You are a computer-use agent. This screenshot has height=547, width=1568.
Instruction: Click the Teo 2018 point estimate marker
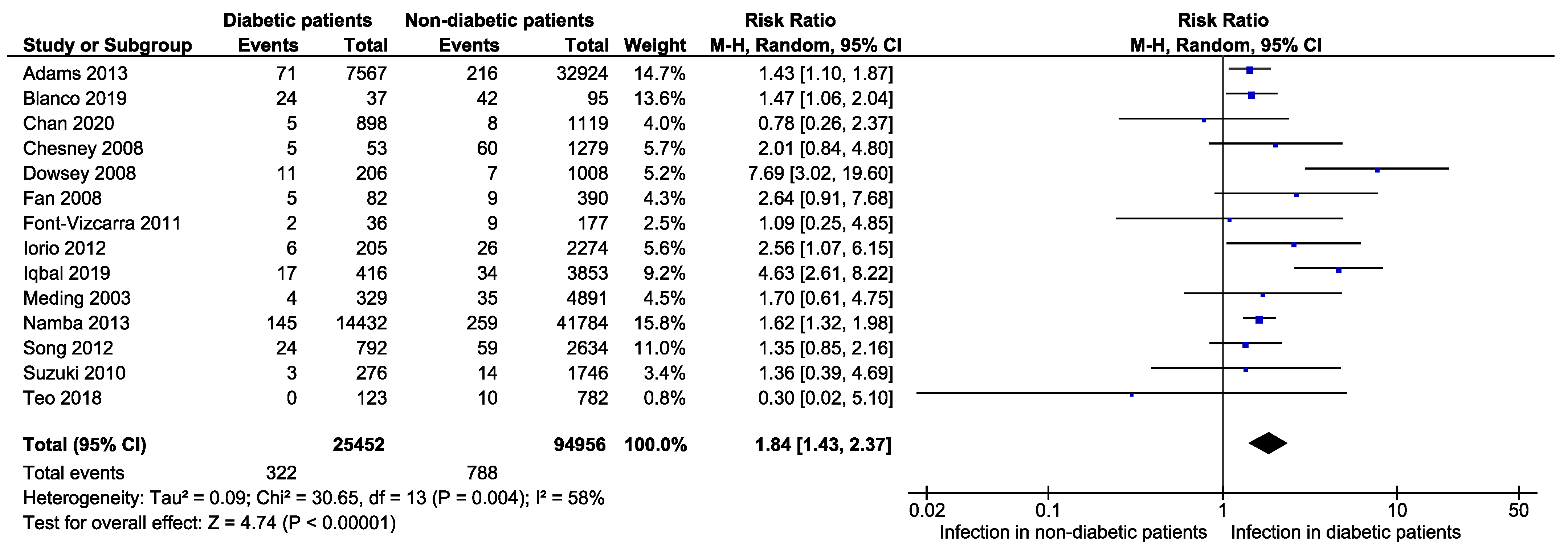1132,395
